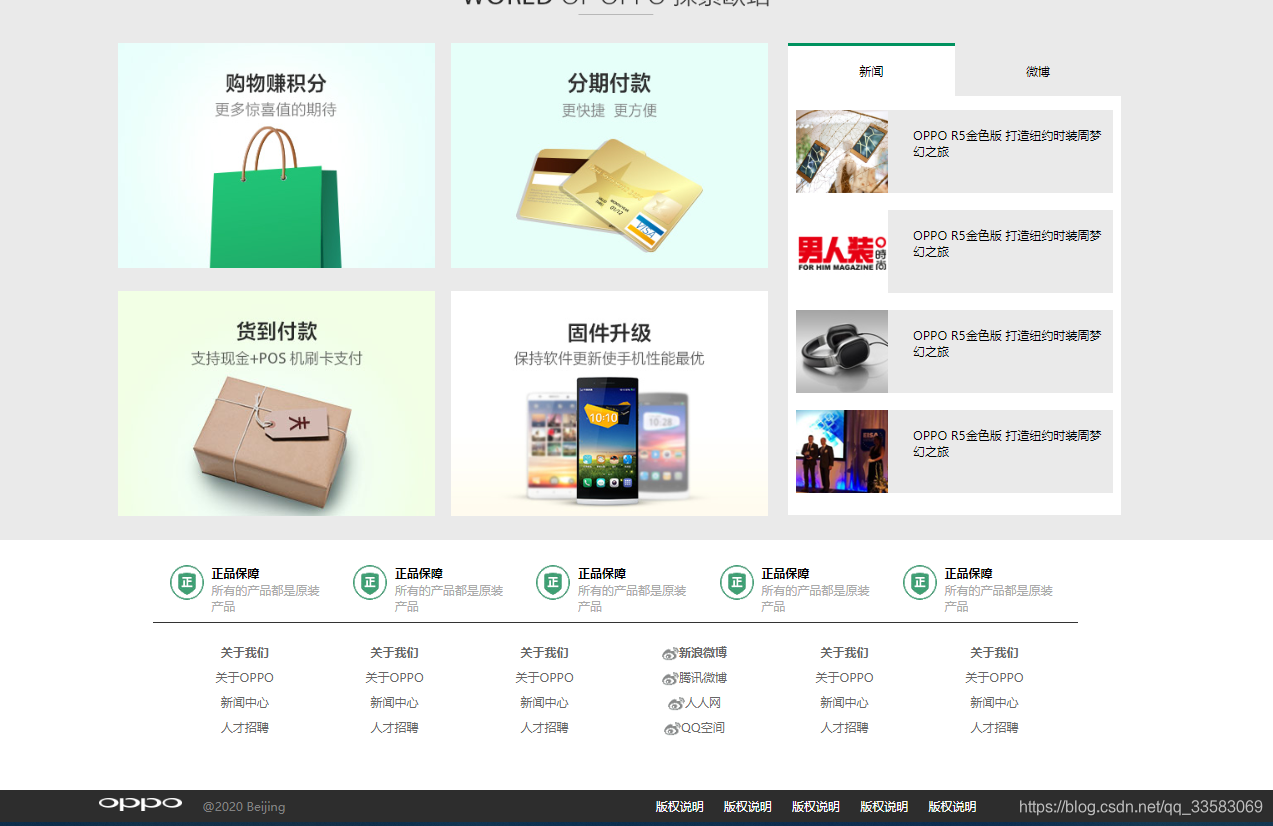Open the 分期付款 promotional banner

pos(608,155)
